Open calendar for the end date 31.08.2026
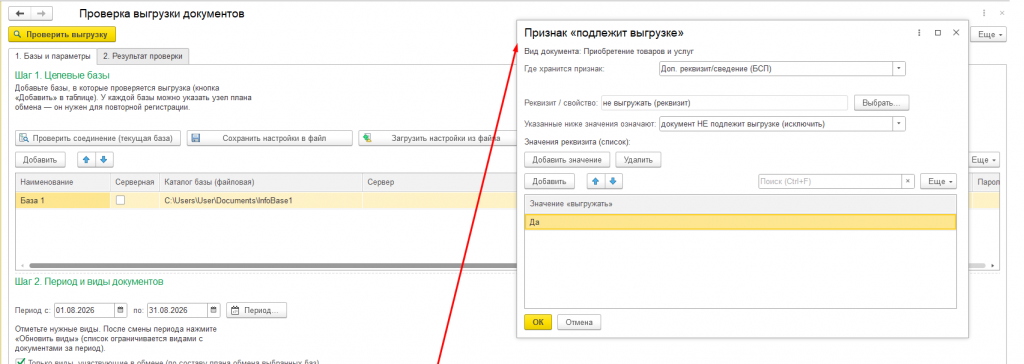 click(x=214, y=310)
